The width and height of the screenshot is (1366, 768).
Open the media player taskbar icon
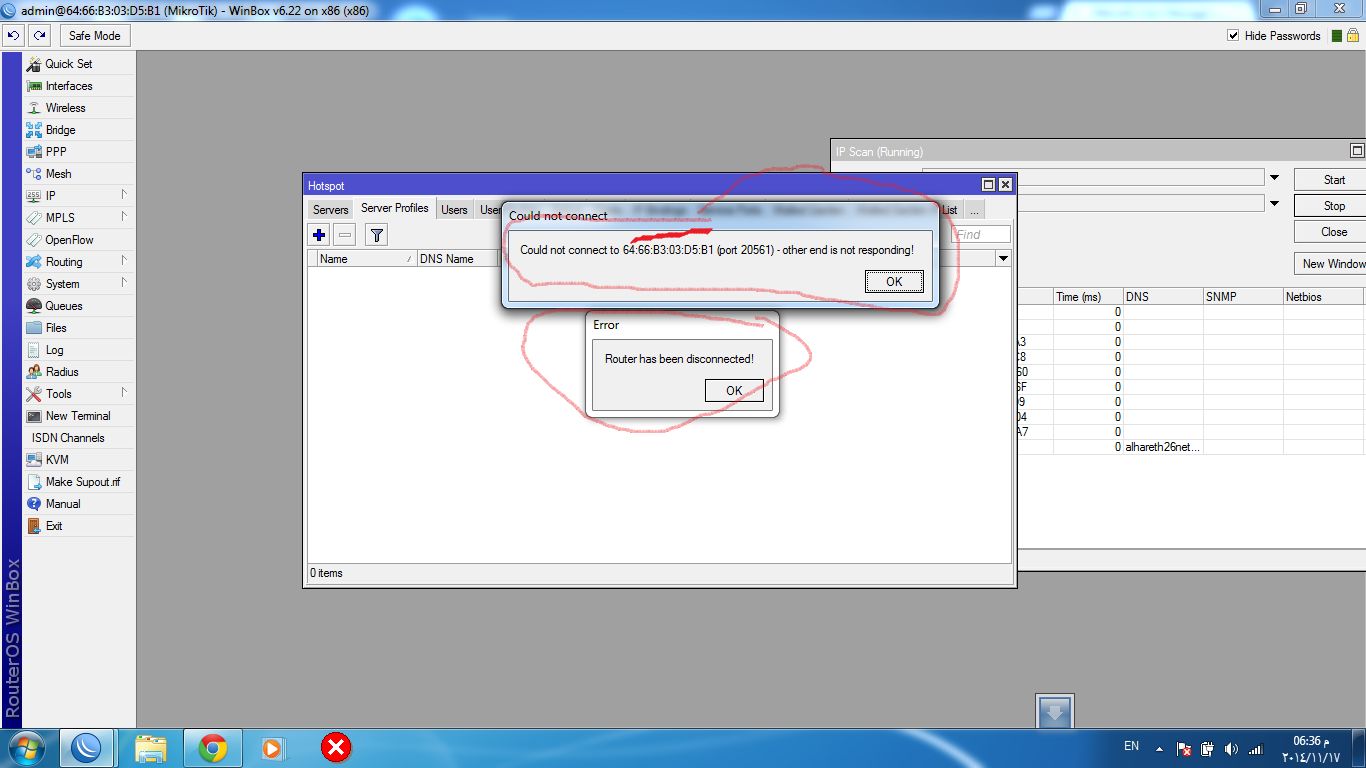271,748
